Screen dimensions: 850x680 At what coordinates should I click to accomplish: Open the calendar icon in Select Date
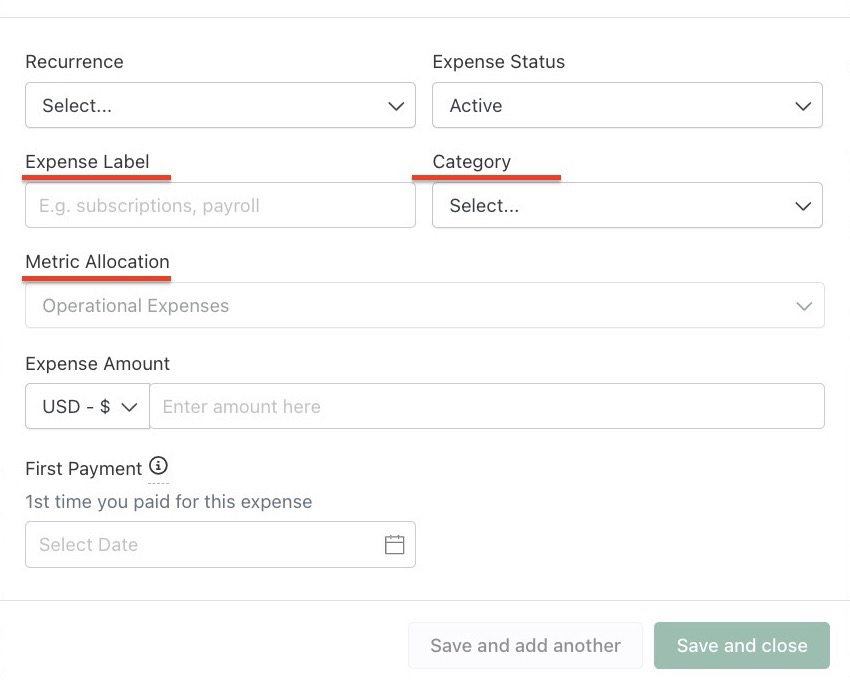394,544
